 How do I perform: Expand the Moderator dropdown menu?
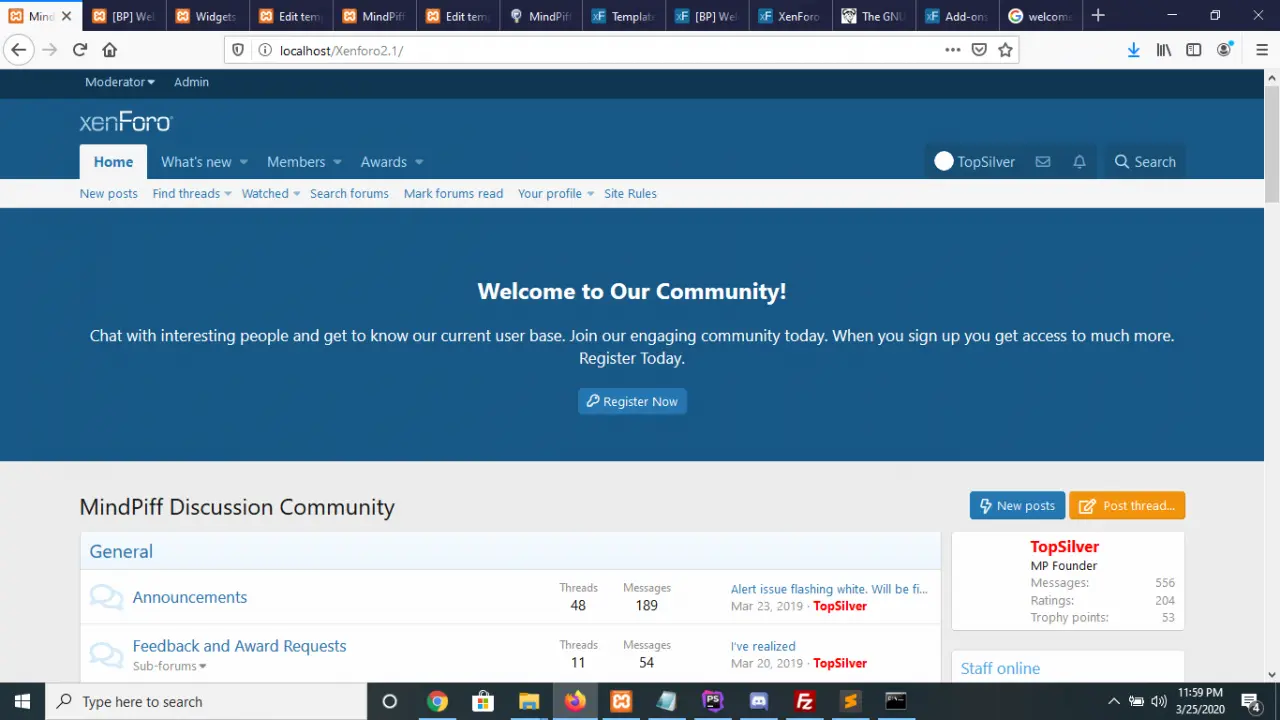tap(120, 82)
